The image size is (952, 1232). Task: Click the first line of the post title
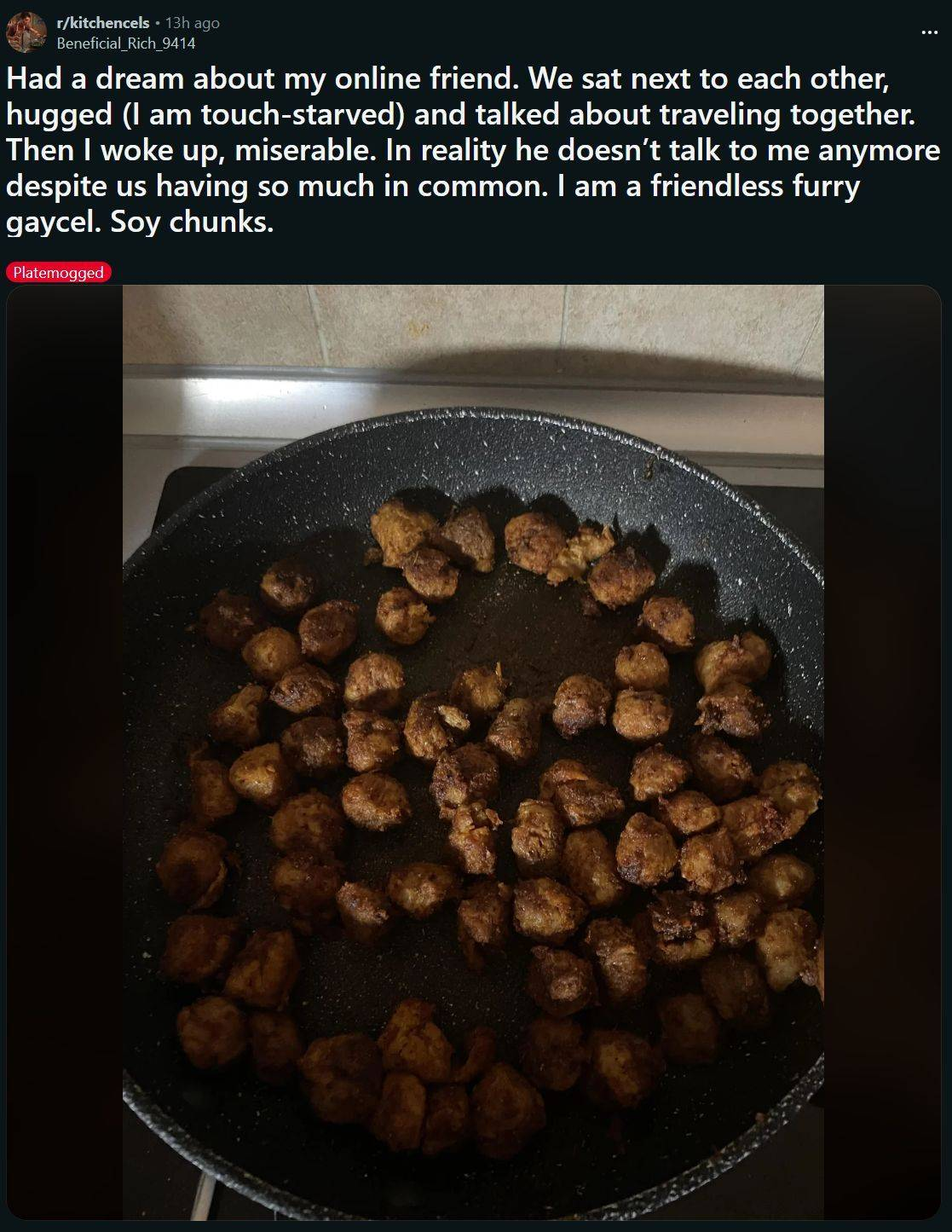pyautogui.click(x=448, y=78)
